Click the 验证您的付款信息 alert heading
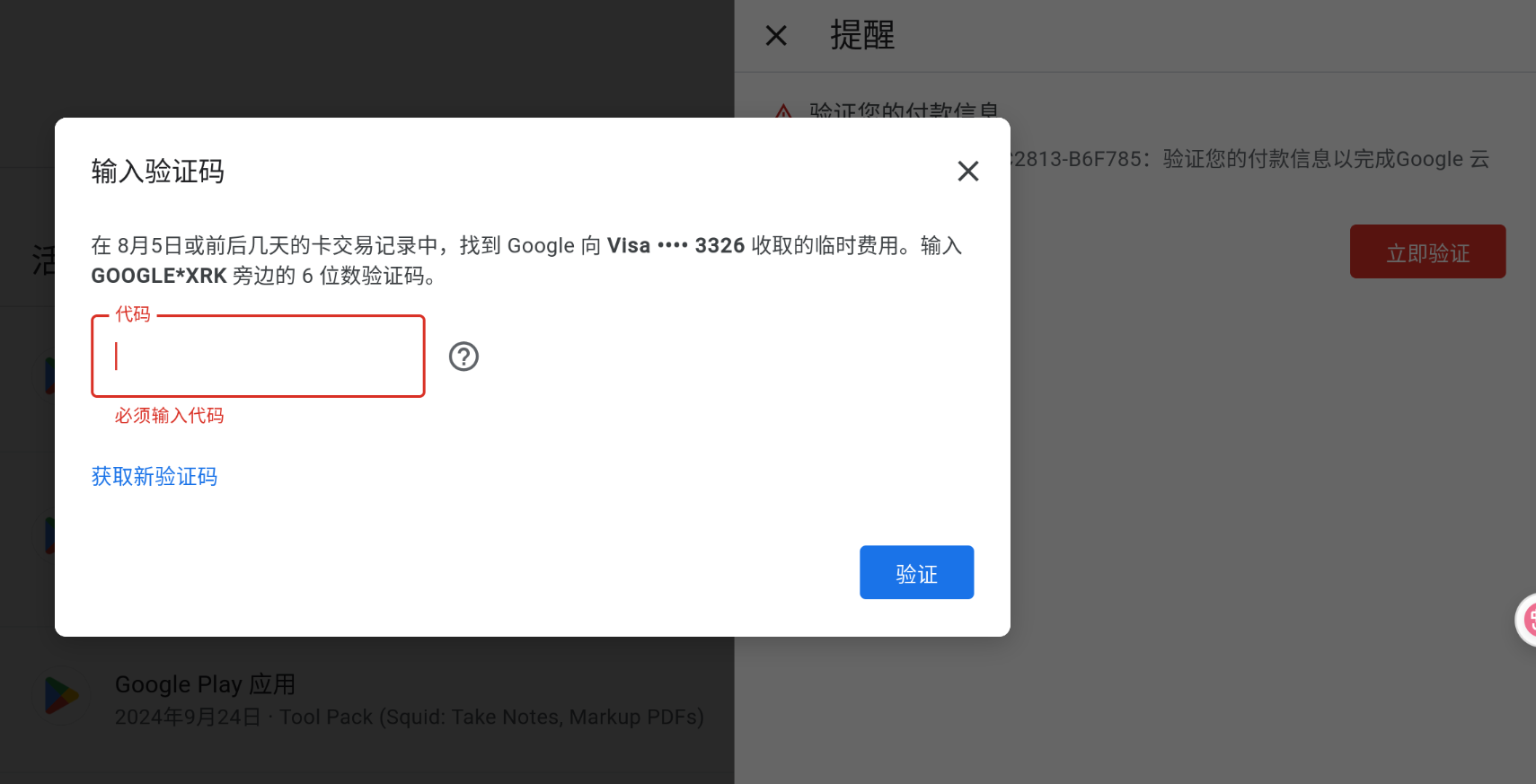This screenshot has height=784, width=1536. [905, 110]
